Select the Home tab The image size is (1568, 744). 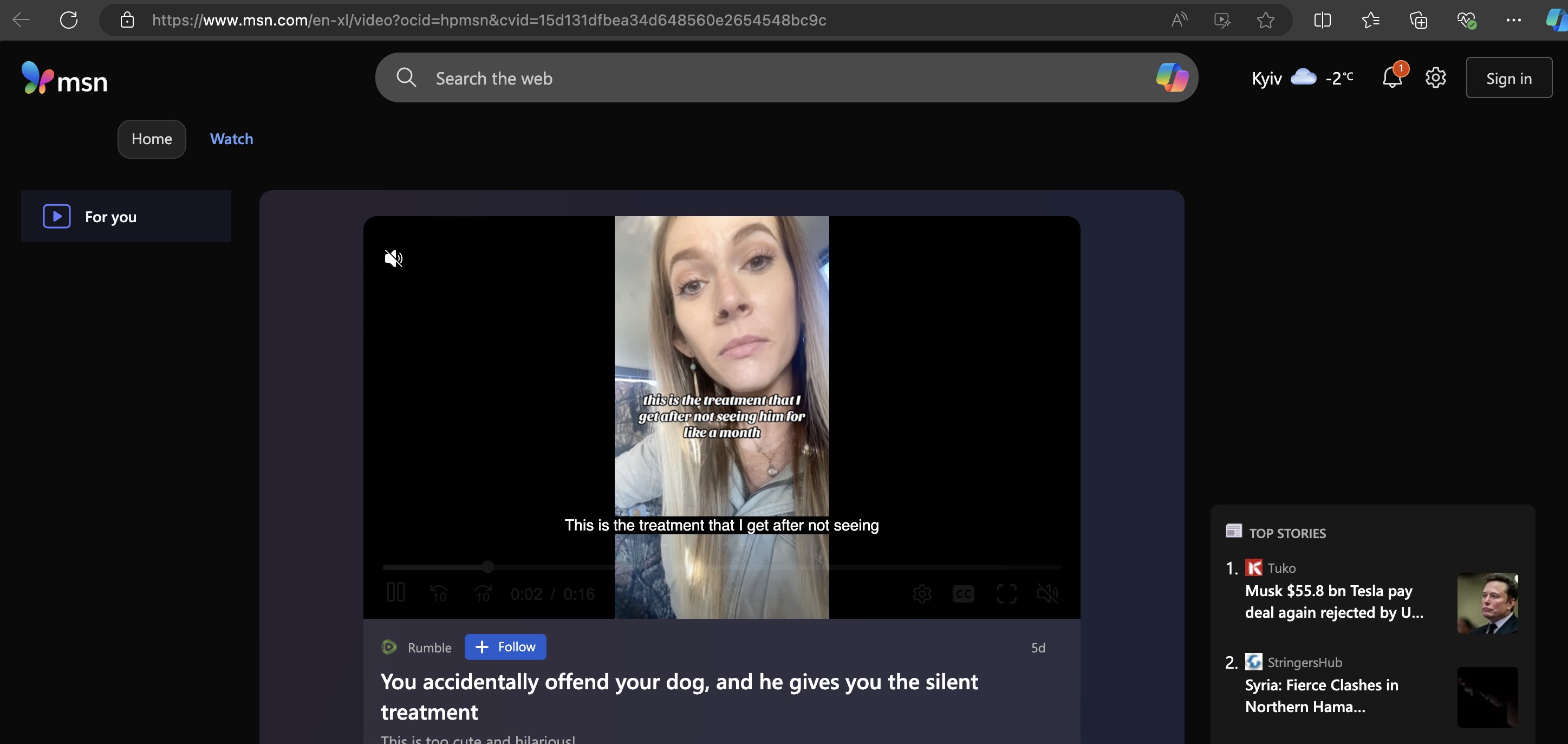point(152,139)
